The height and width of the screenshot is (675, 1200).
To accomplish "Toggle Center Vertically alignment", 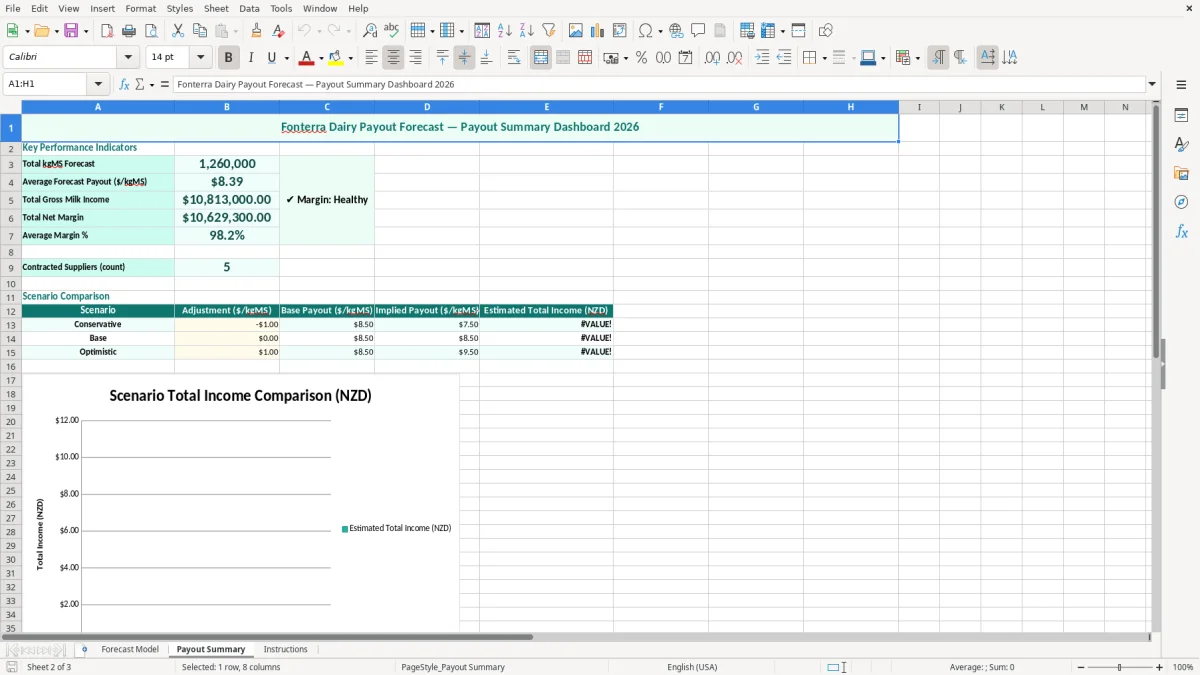I will coord(465,58).
